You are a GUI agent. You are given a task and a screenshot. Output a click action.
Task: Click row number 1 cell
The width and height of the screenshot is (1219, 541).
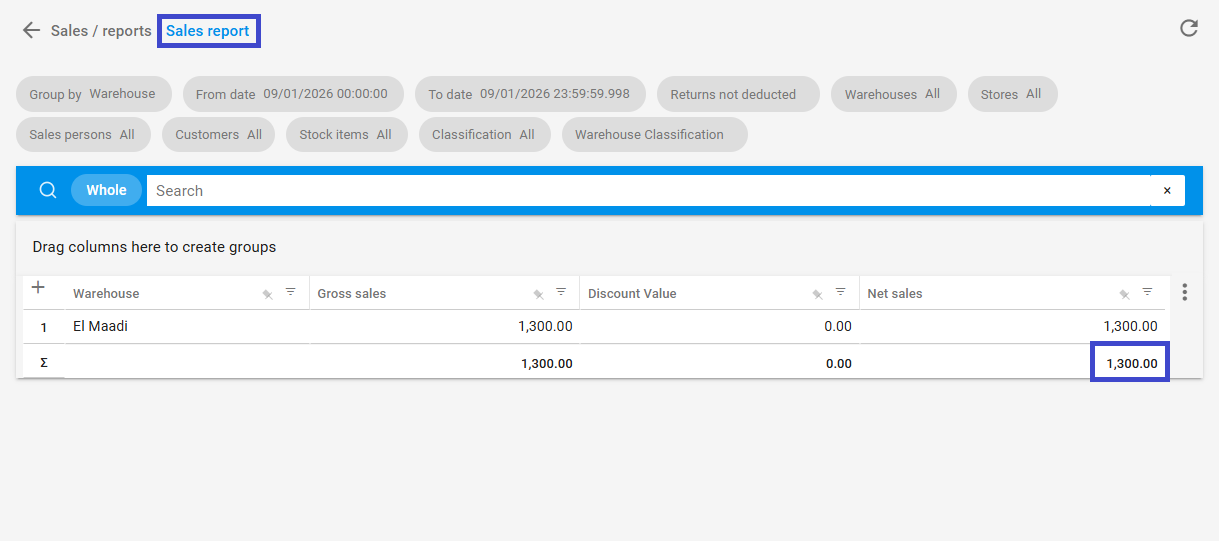[43, 327]
